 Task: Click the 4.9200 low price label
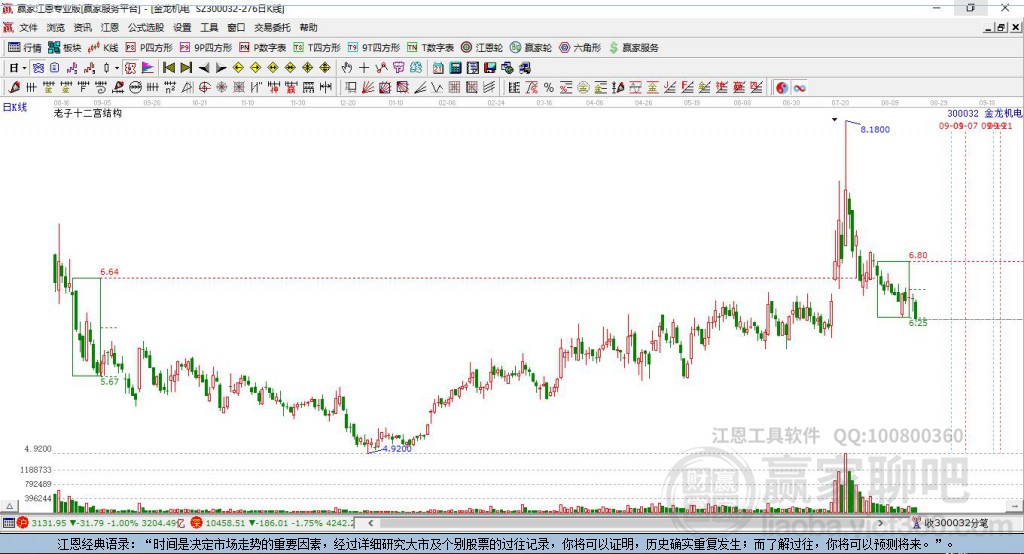397,449
